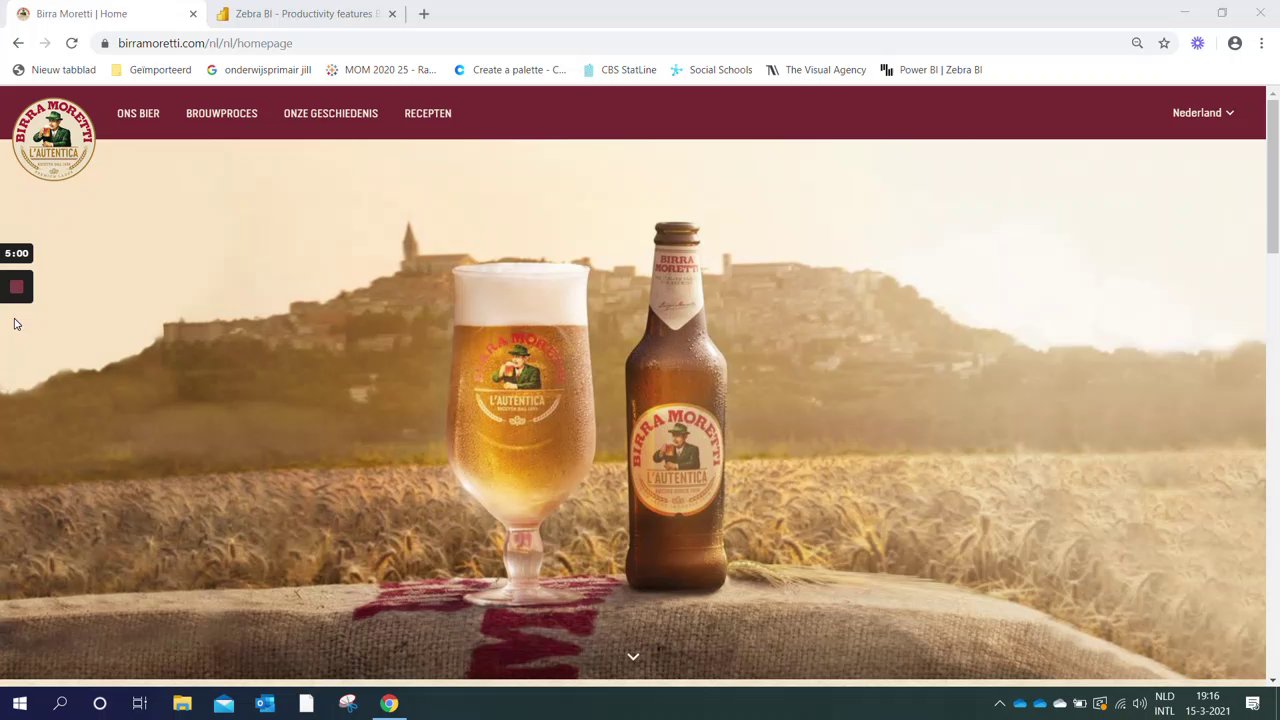Close the Birra Moretti tab
The width and height of the screenshot is (1280, 720).
point(193,14)
